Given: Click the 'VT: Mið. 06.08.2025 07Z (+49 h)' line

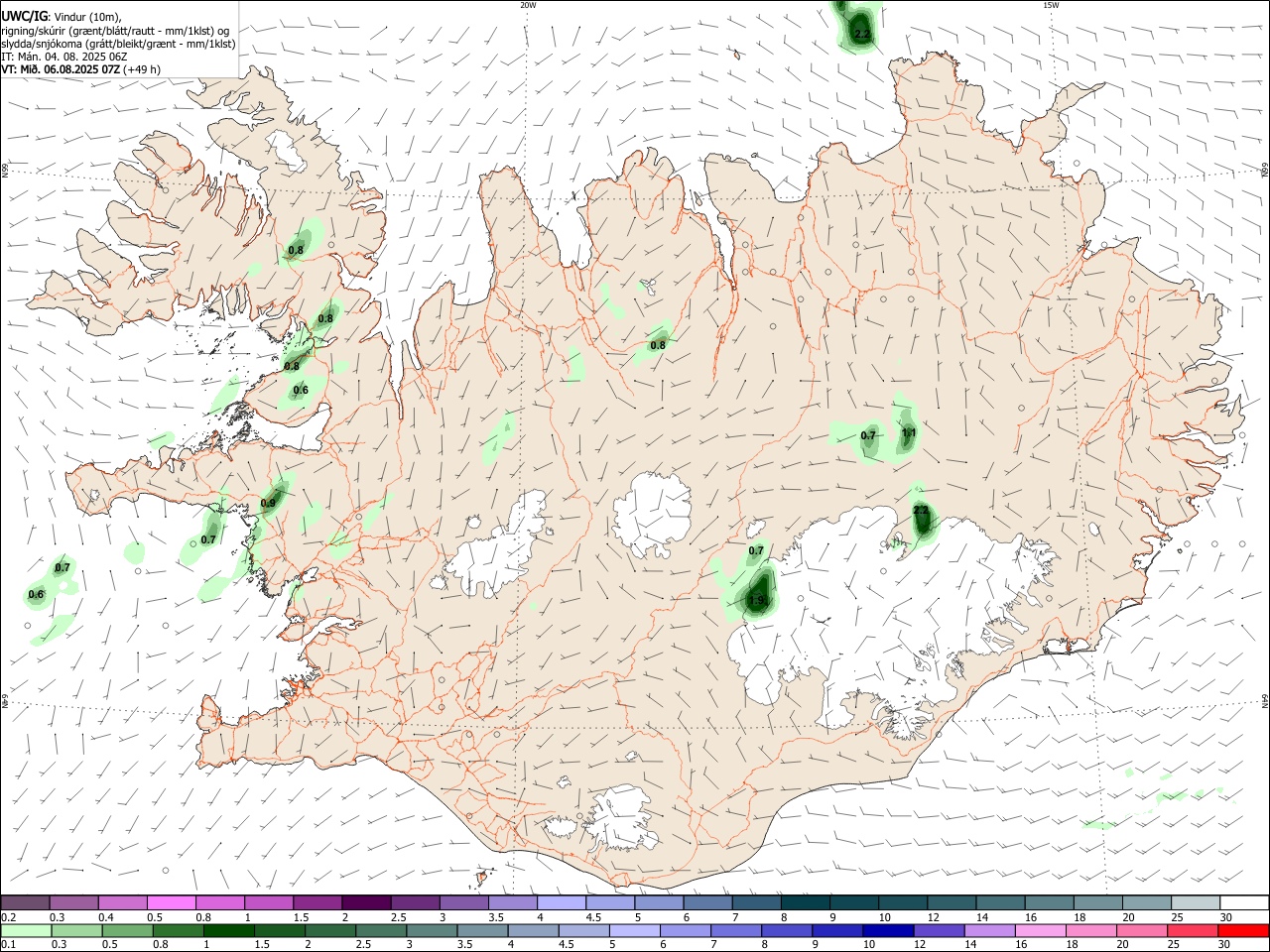Looking at the screenshot, I should 81,69.
